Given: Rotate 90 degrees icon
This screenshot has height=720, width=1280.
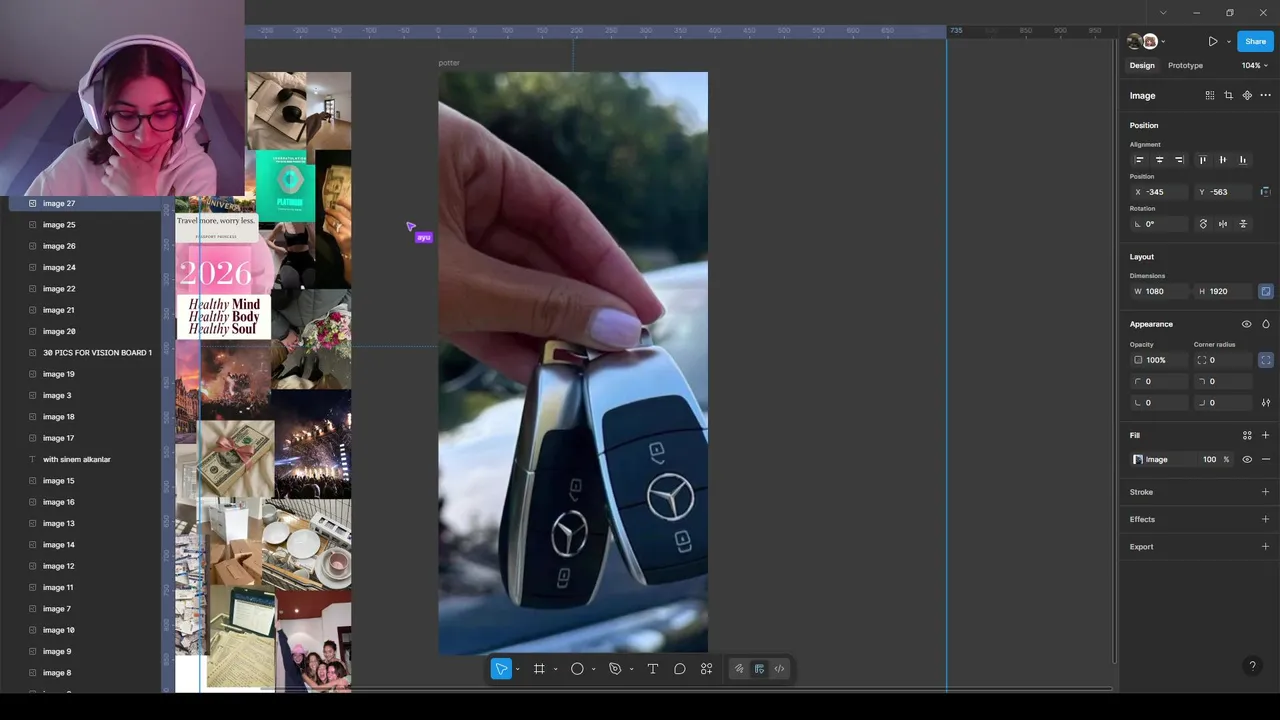Looking at the screenshot, I should [x=1203, y=224].
